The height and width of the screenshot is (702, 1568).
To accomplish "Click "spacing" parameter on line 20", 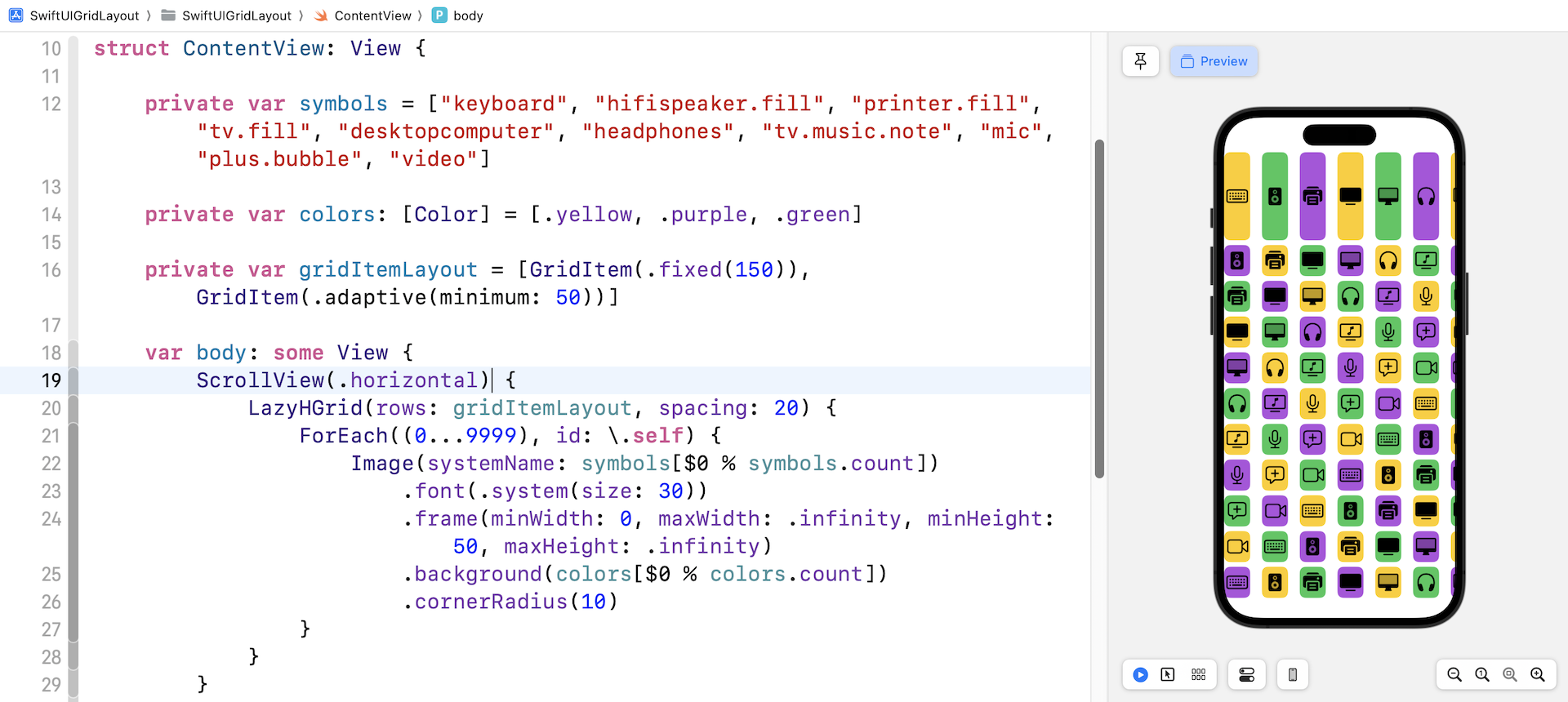I will [703, 408].
